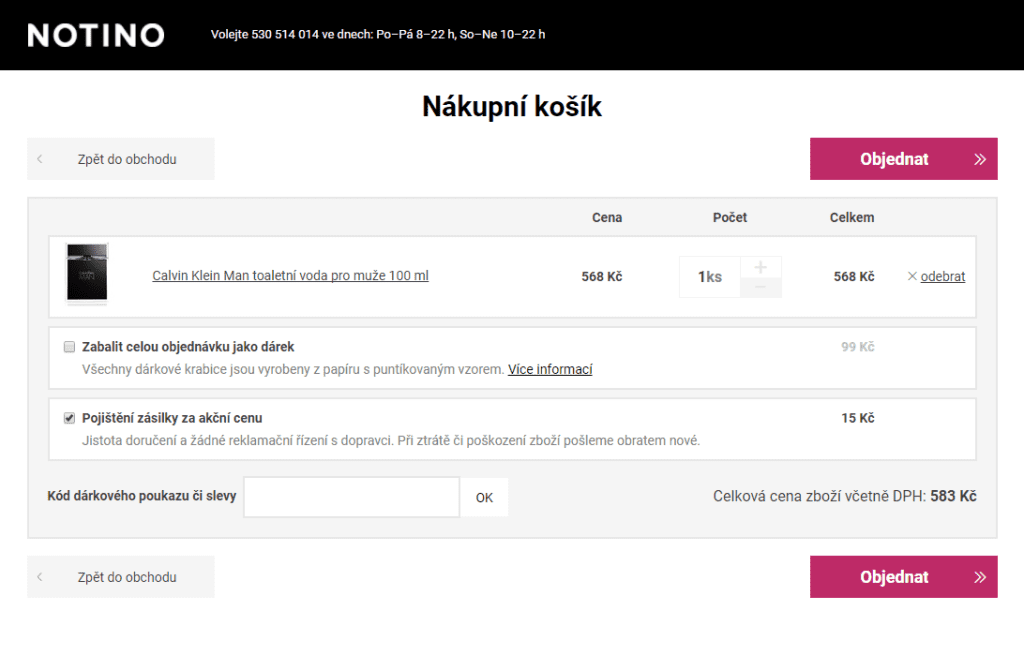Focus the gift voucher code field
1024x670 pixels.
click(x=351, y=497)
